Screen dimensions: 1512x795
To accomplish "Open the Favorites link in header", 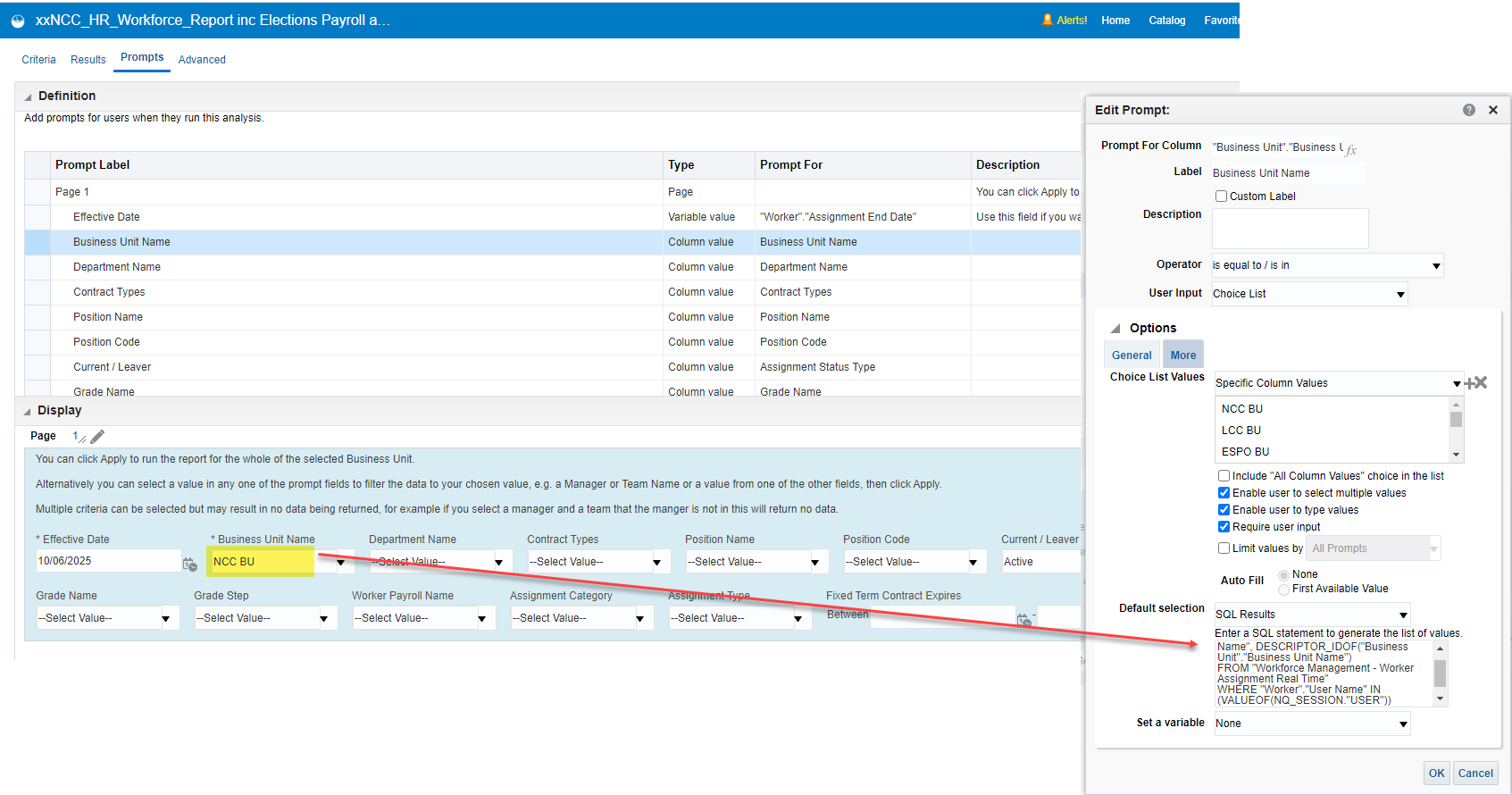I will point(1222,21).
